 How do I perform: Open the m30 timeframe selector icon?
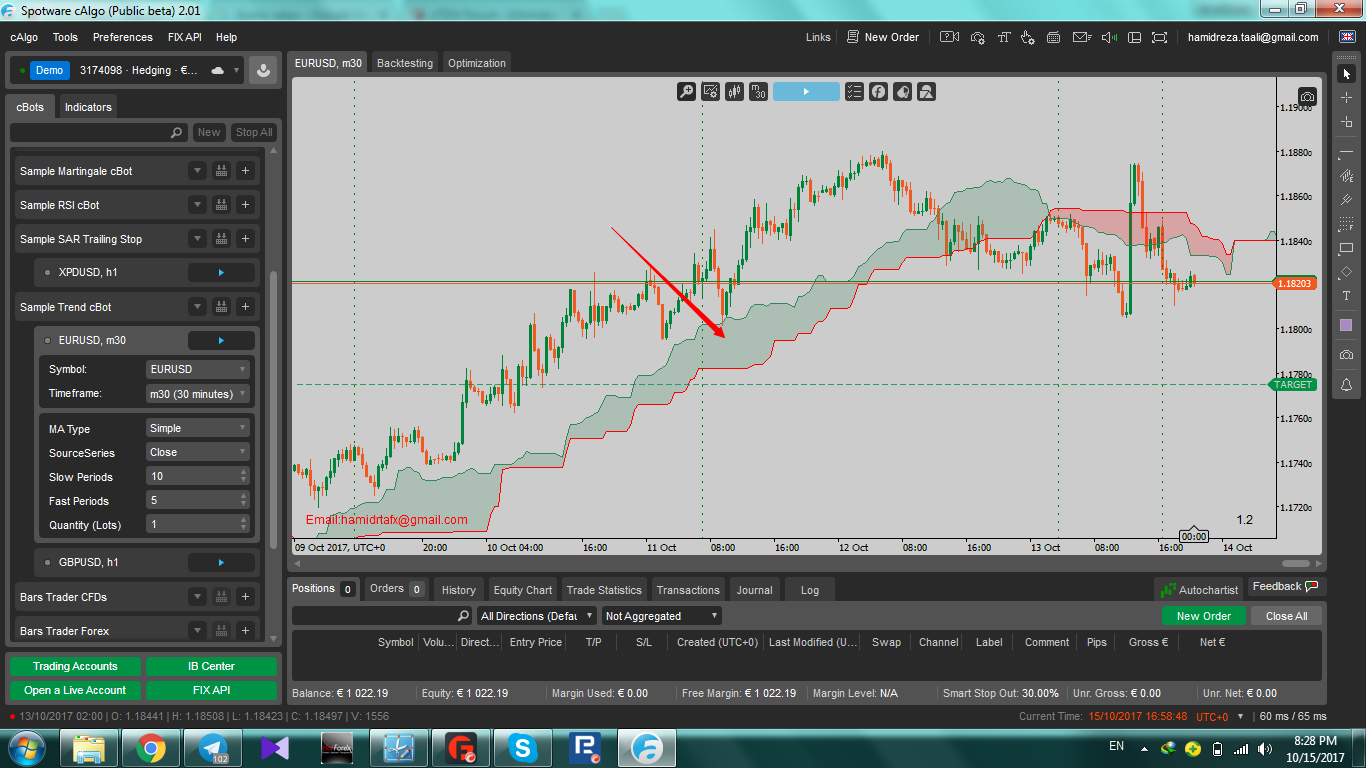tap(758, 91)
